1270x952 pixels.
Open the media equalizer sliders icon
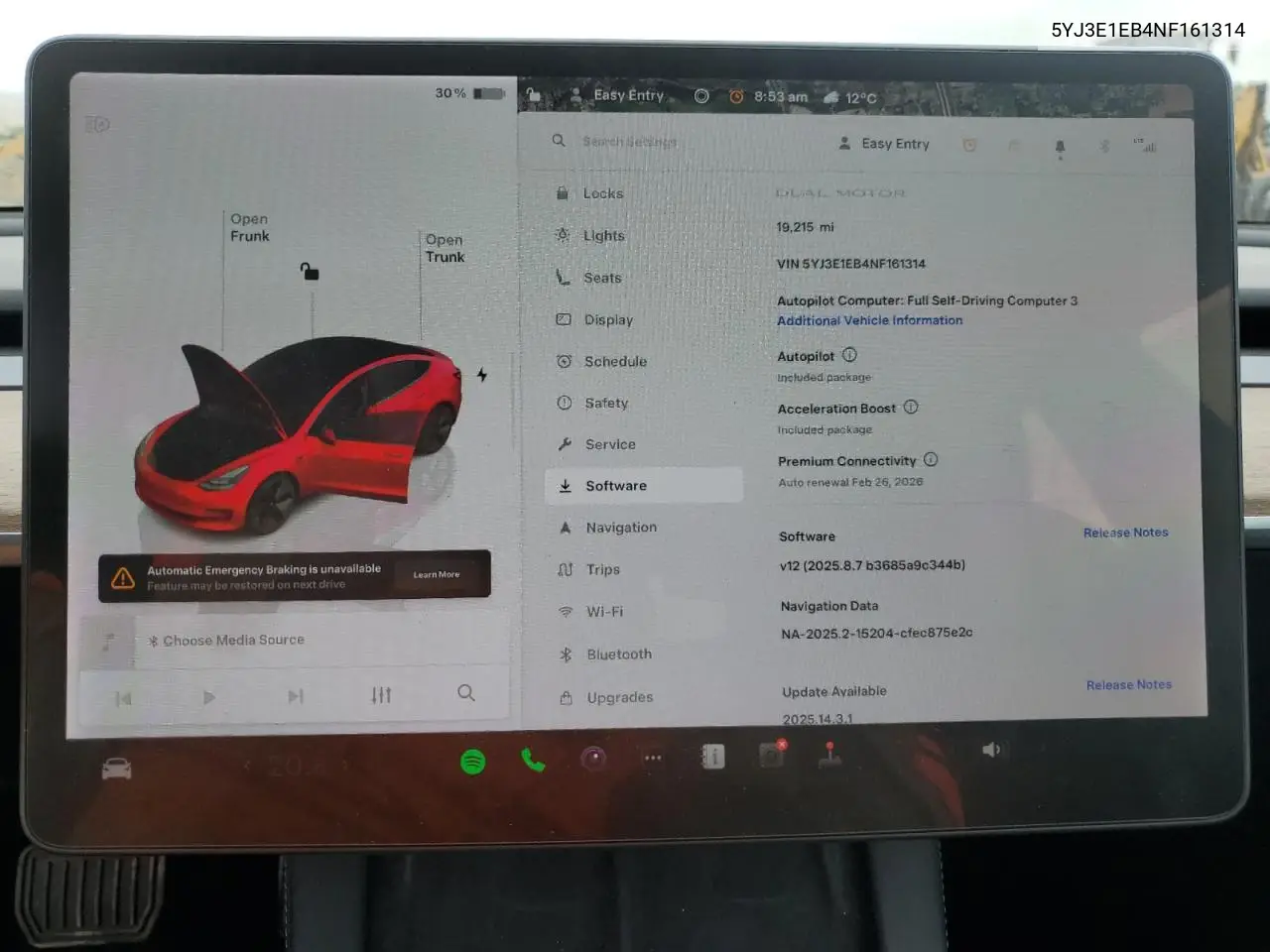[x=381, y=695]
